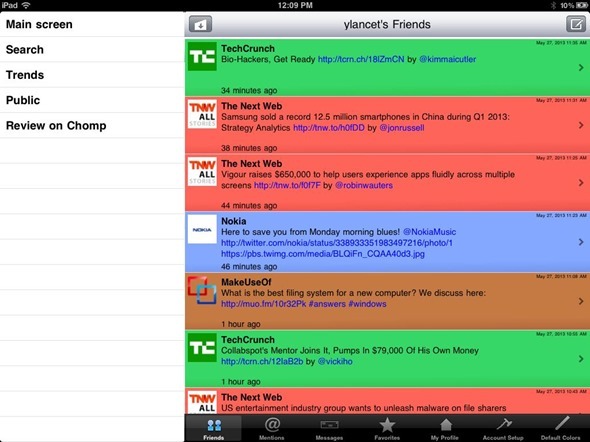Viewport: 590px width, 442px height.
Task: Open MakeUseOf tweet details chevron
Action: [x=581, y=301]
